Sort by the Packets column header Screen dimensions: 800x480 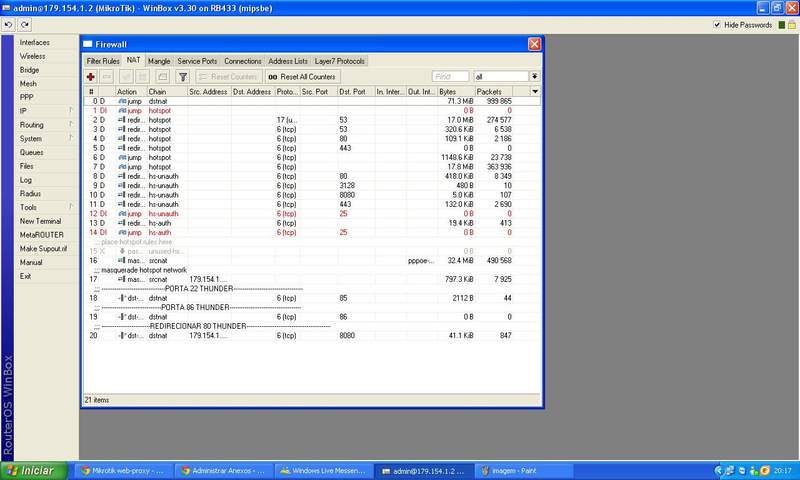click(494, 91)
